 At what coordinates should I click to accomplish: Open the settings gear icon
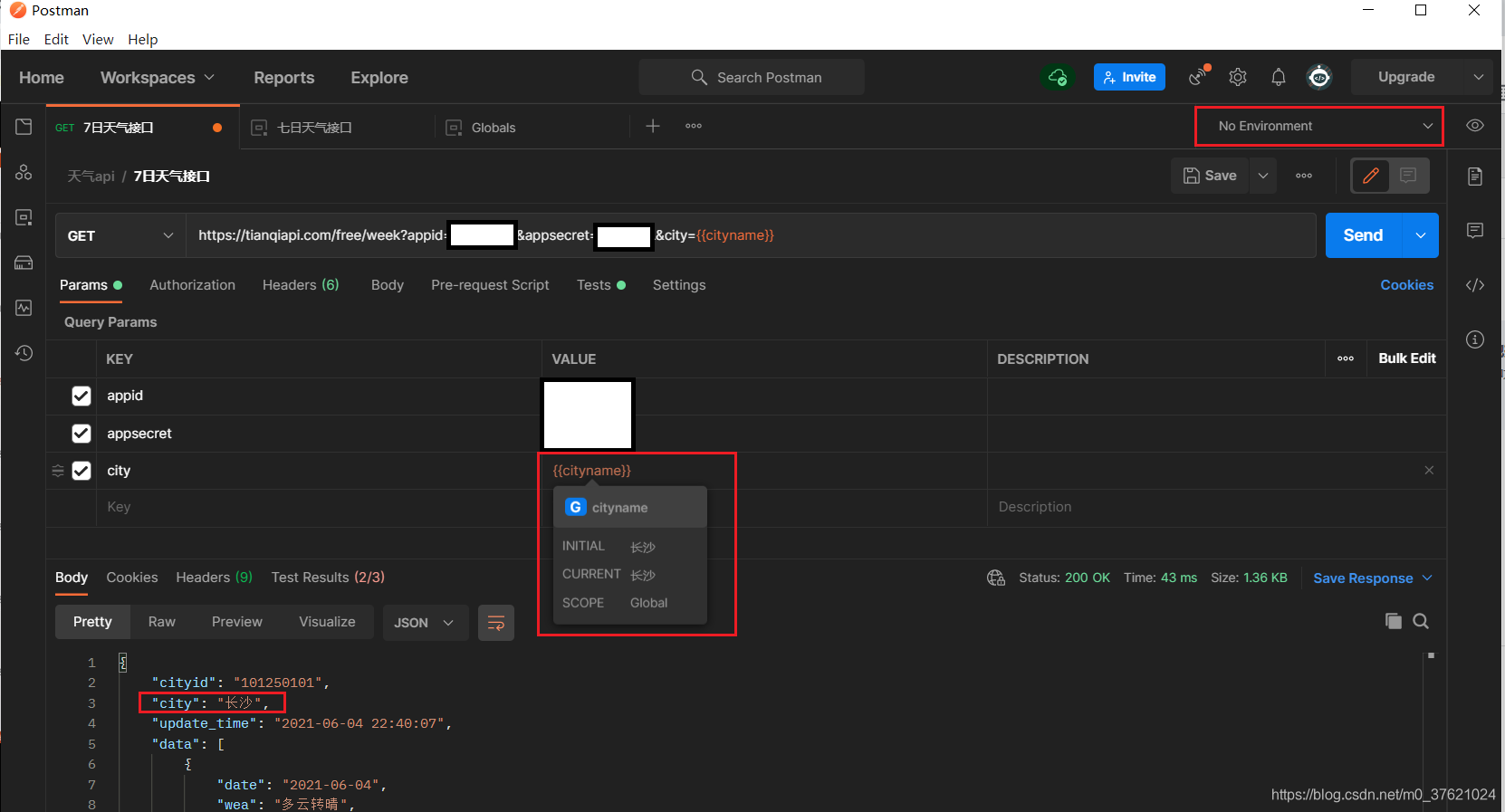(x=1238, y=77)
